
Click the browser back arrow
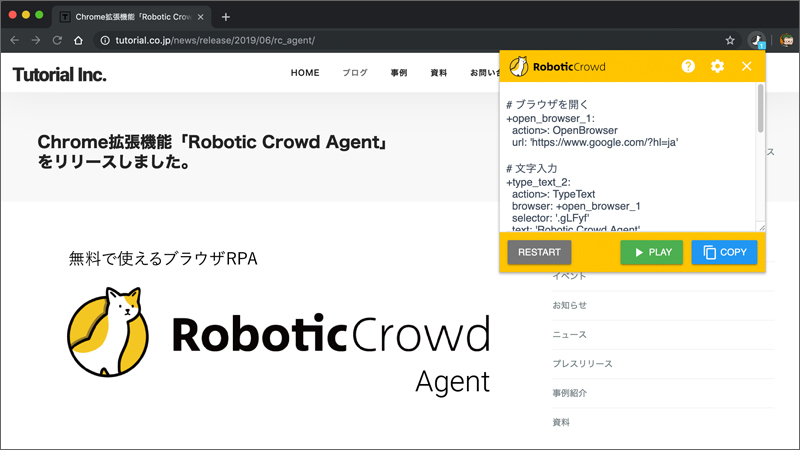pos(14,40)
